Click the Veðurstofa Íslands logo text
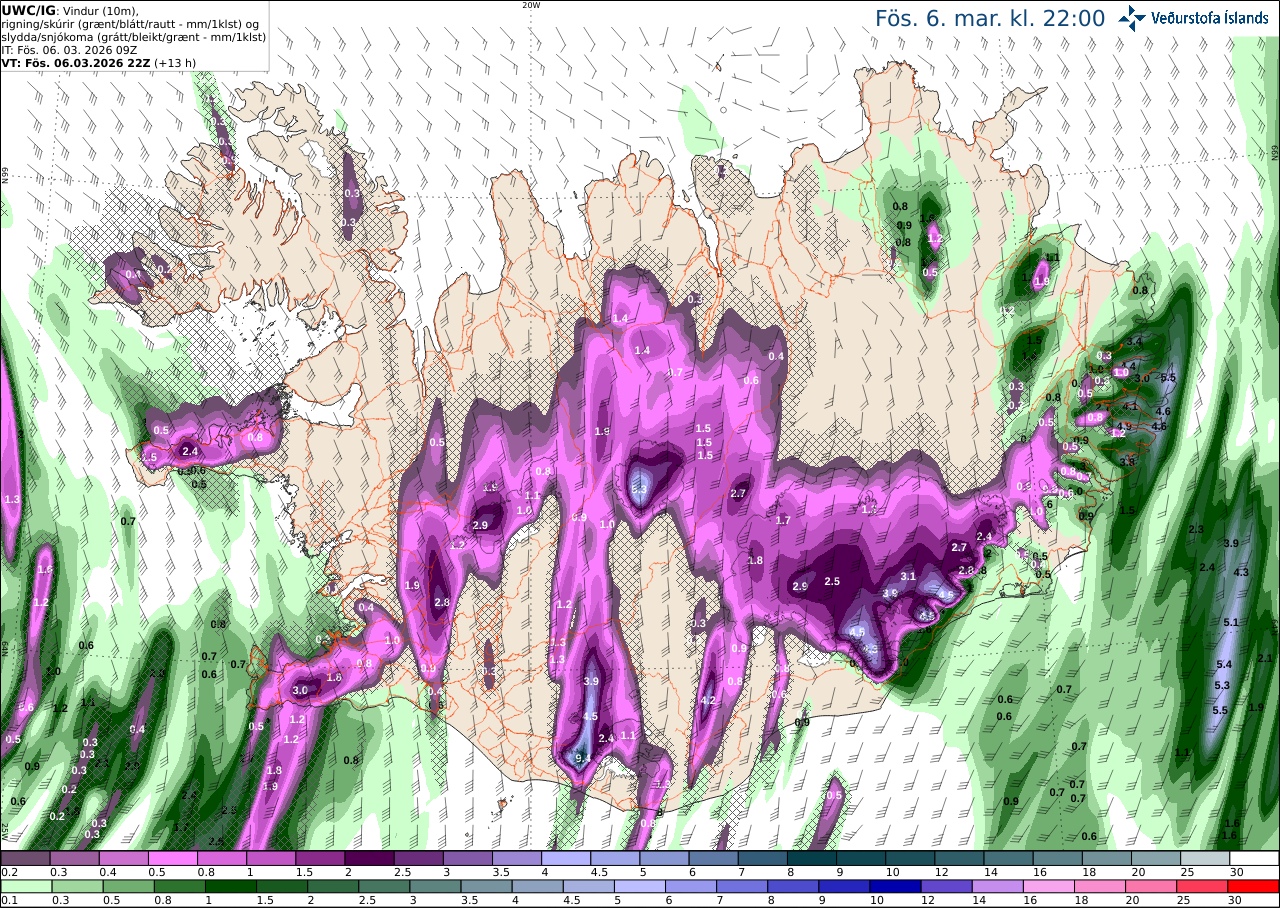Image resolution: width=1280 pixels, height=908 pixels. click(x=1210, y=19)
